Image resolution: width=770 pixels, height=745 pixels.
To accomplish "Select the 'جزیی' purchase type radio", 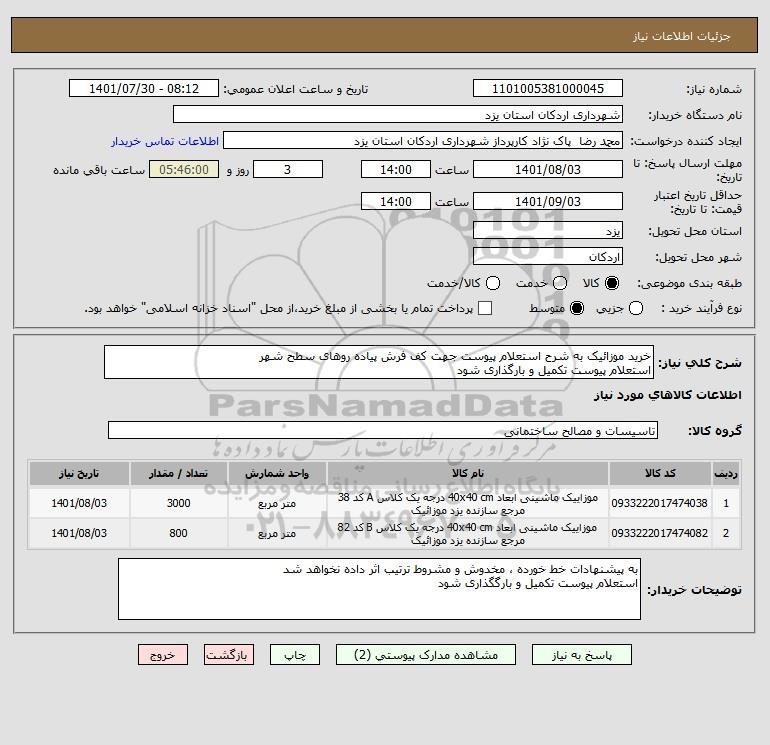I will (636, 308).
